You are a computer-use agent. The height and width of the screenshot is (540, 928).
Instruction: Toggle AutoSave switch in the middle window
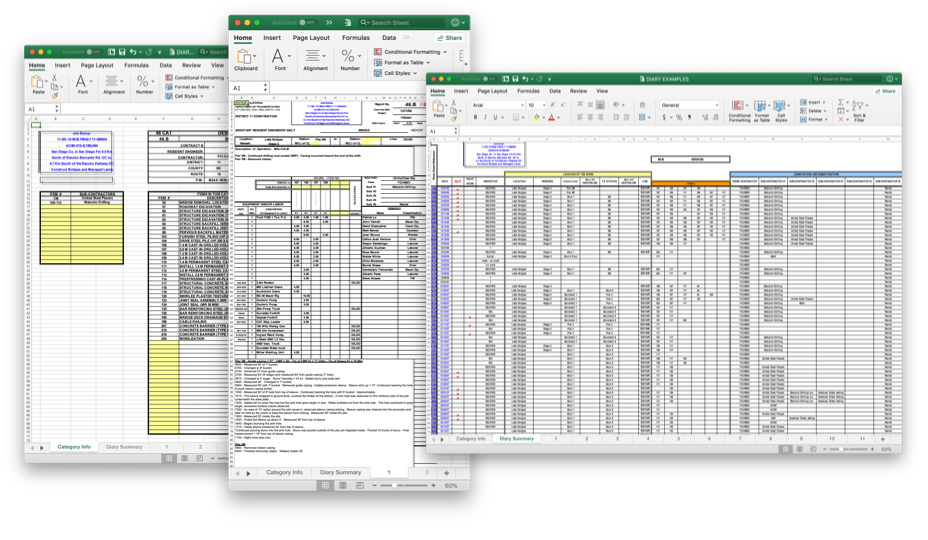tap(307, 22)
